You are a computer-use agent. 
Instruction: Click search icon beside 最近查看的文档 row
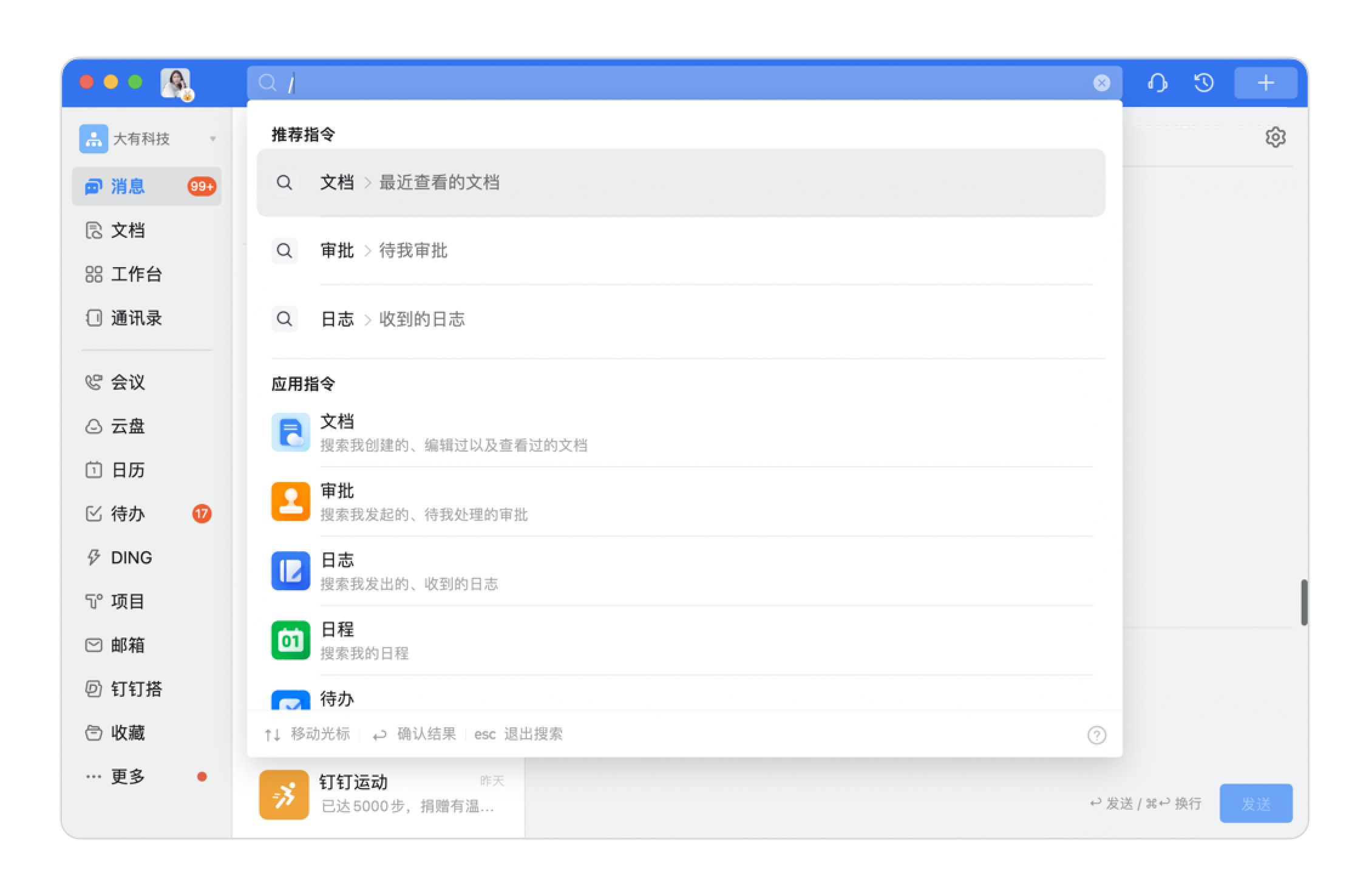tap(284, 183)
